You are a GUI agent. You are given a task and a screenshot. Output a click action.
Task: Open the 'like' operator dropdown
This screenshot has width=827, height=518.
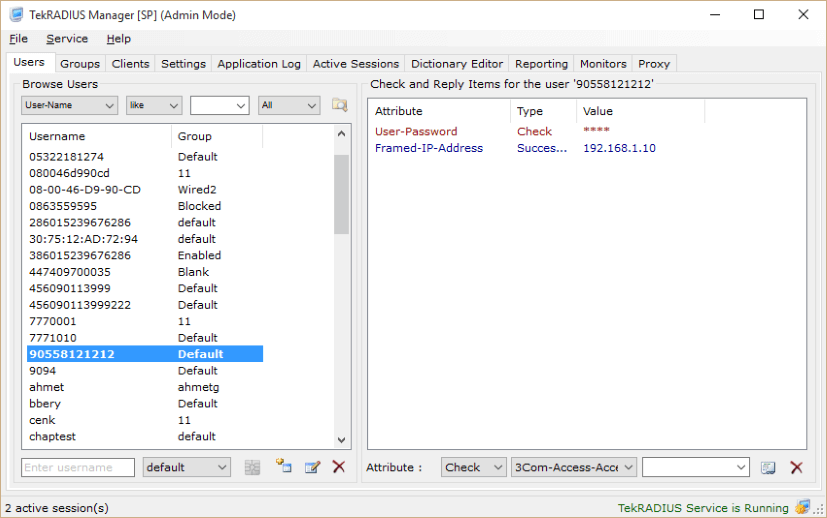coord(154,105)
